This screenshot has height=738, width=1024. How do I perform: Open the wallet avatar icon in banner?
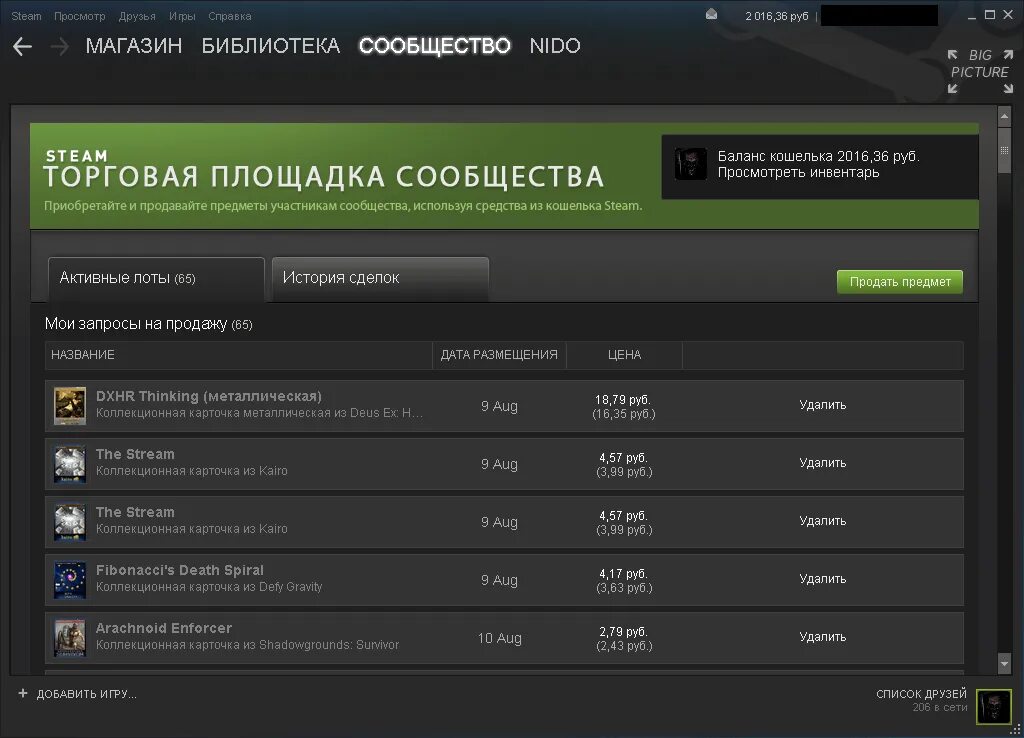pos(690,164)
